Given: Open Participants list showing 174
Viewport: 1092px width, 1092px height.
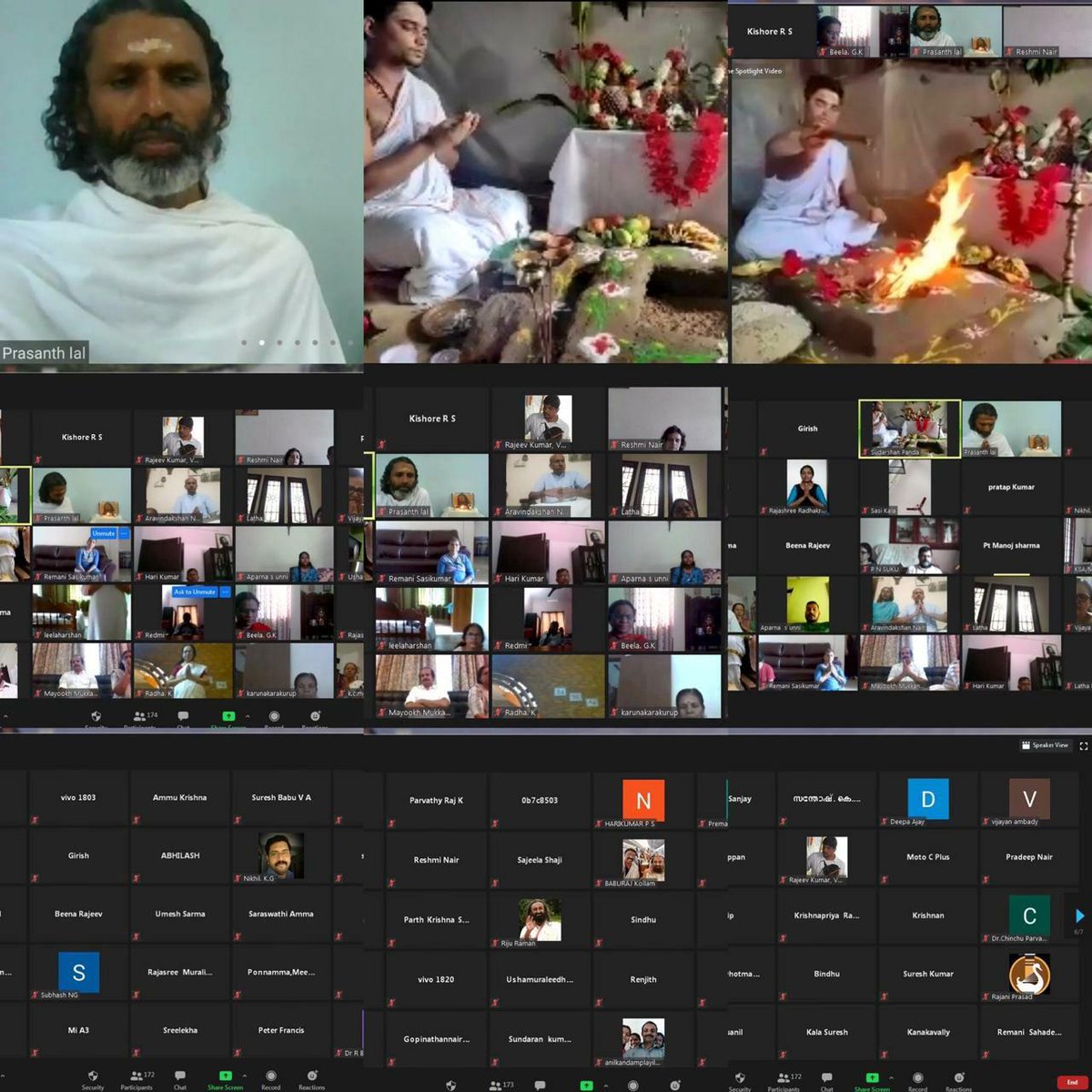Looking at the screenshot, I should click(x=141, y=719).
